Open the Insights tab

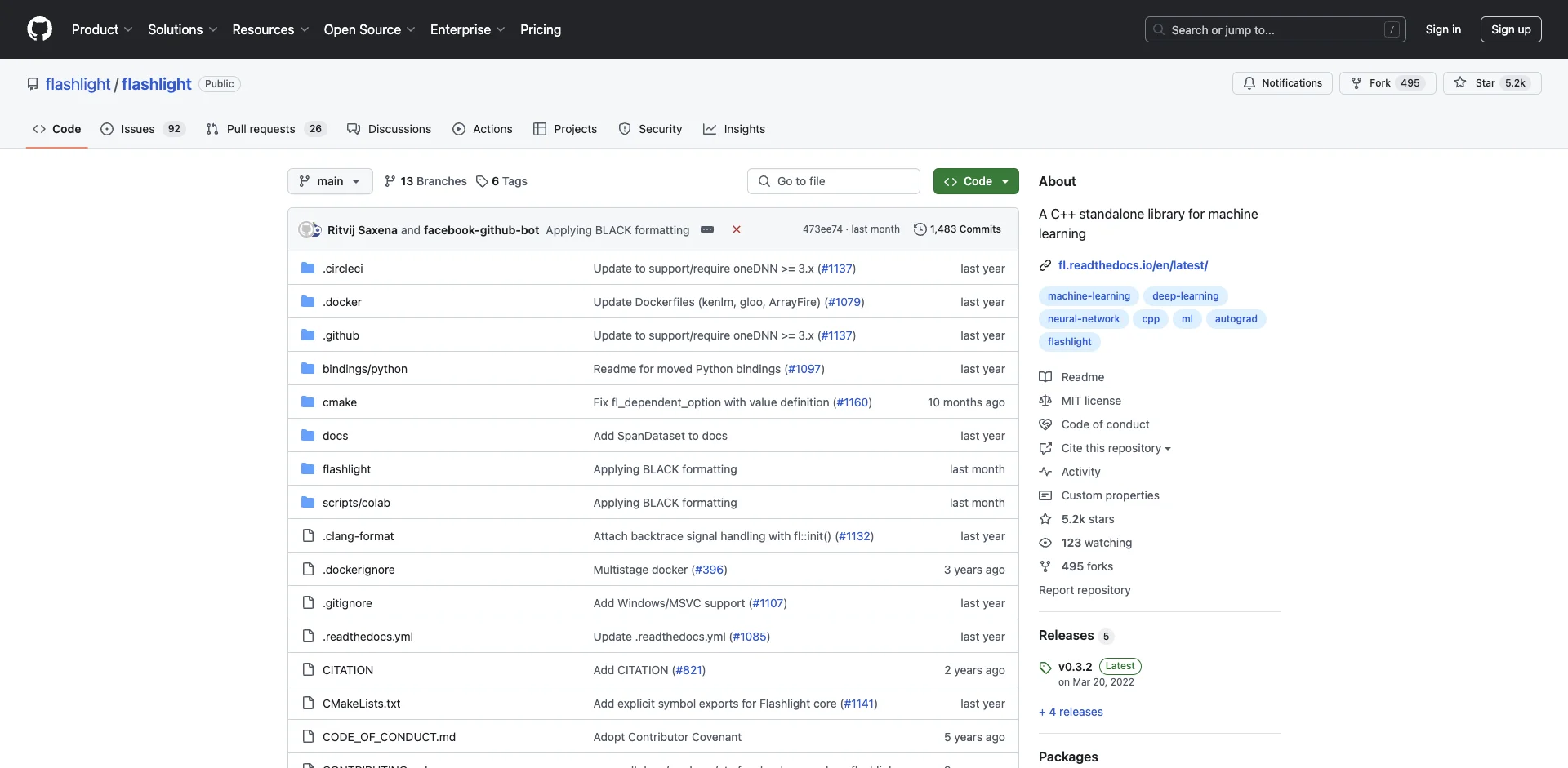point(734,129)
